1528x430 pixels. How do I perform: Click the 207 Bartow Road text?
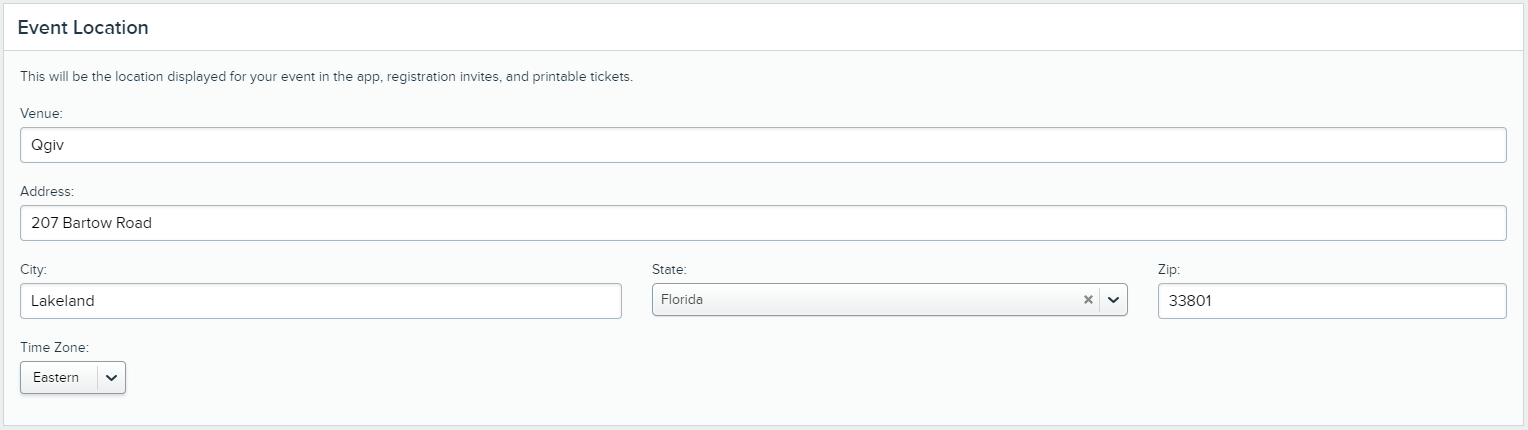91,223
